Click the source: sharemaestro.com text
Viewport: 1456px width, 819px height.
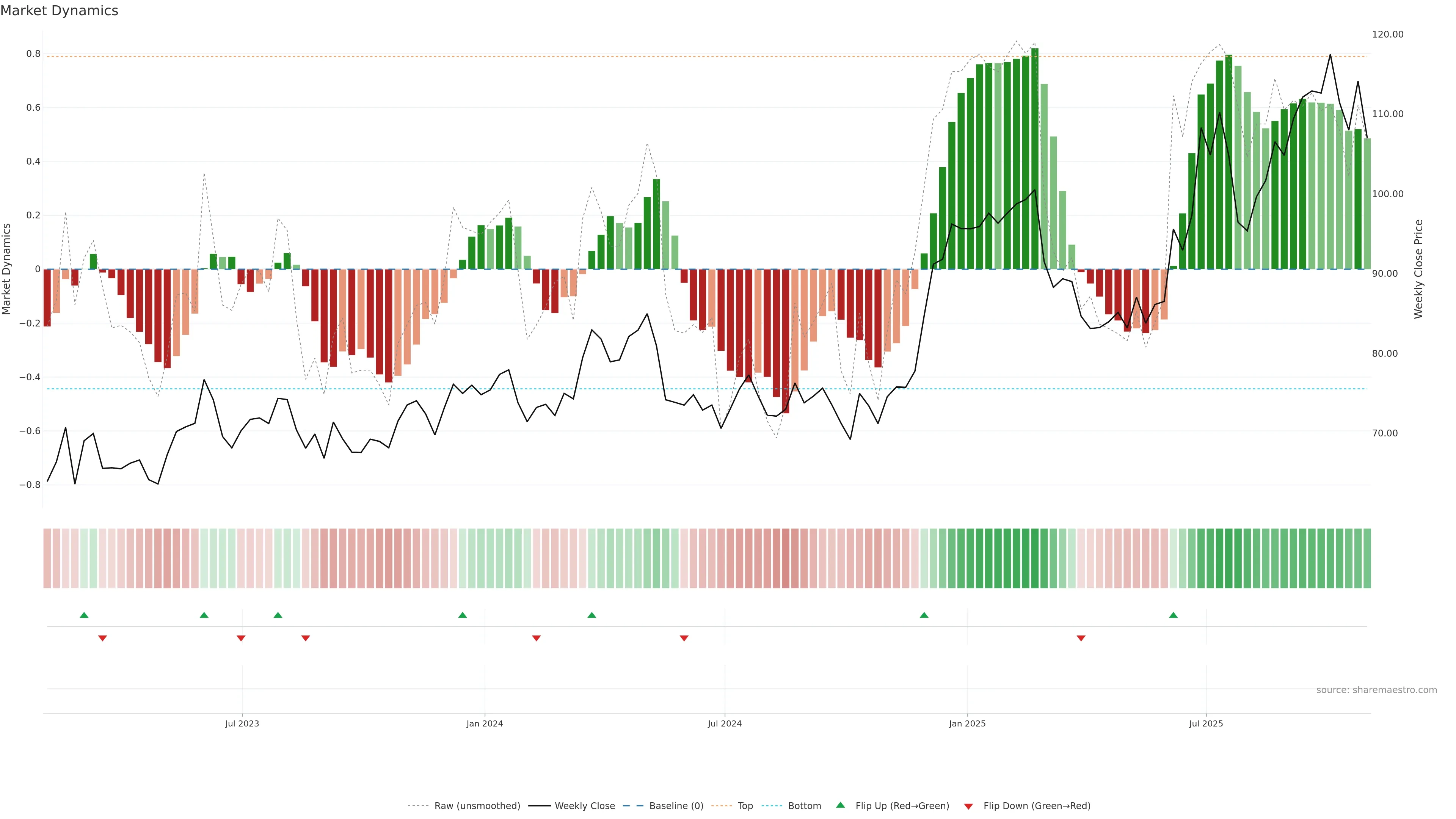point(1376,690)
